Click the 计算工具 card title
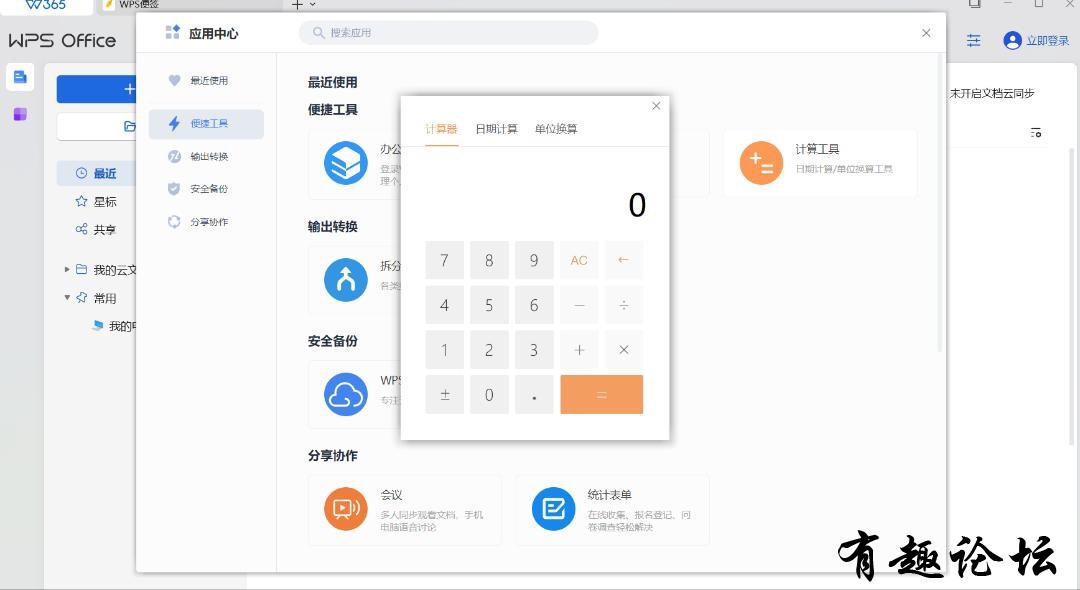This screenshot has width=1080, height=590. [817, 149]
